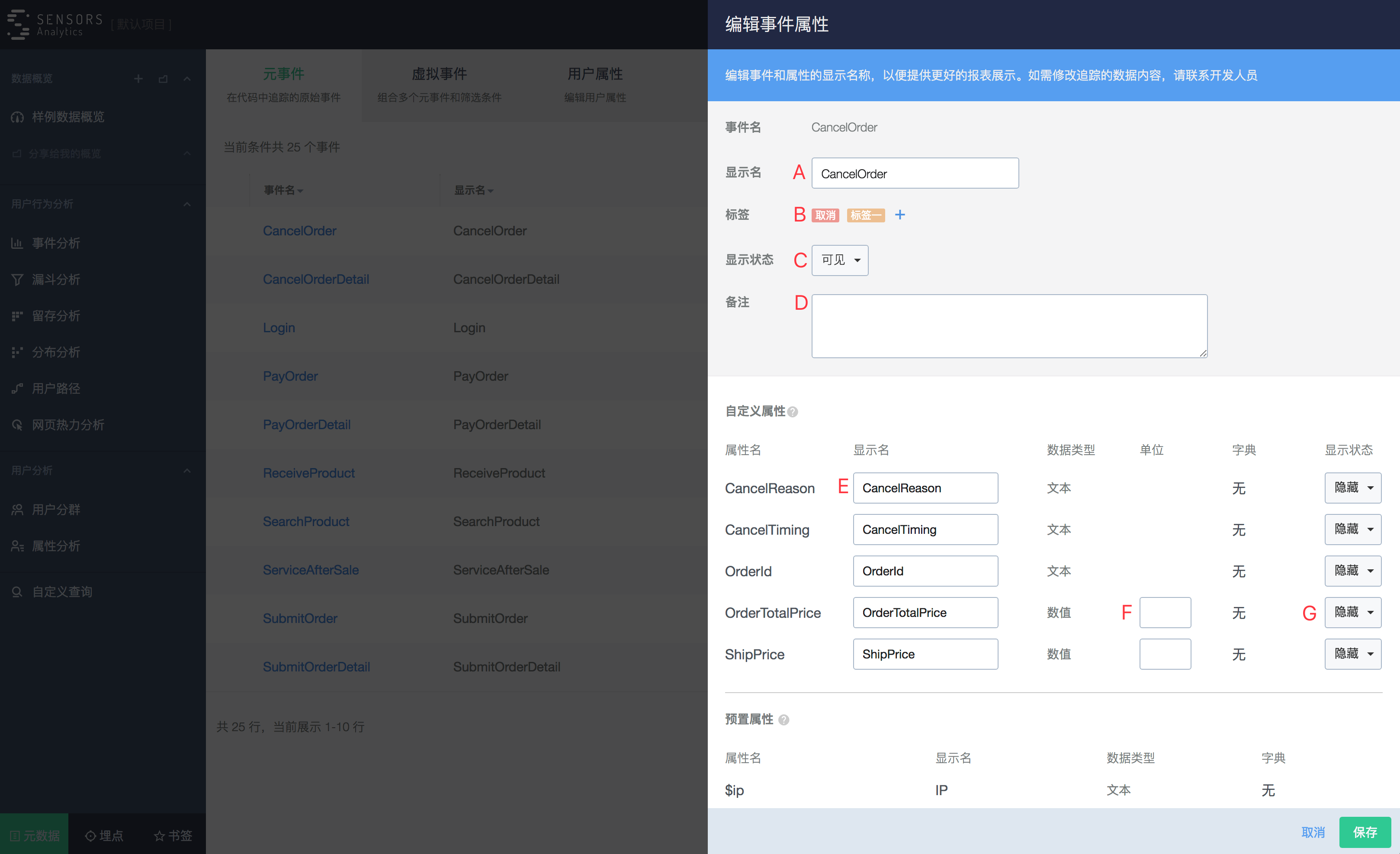Image resolution: width=1400 pixels, height=854 pixels.
Task: Open the SubmitOrder event link
Action: 299,618
